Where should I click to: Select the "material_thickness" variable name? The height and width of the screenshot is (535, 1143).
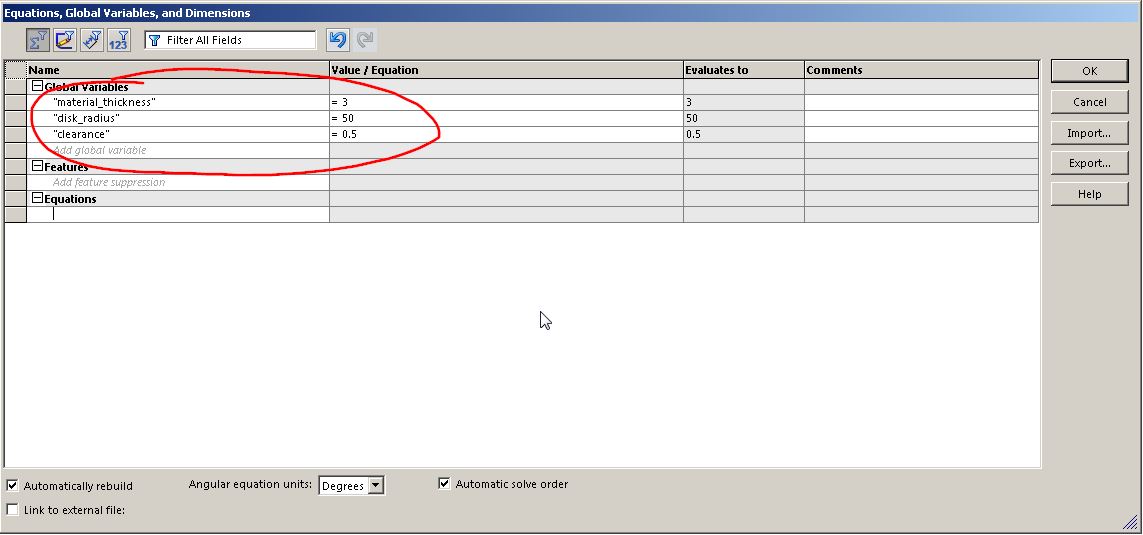(x=104, y=102)
